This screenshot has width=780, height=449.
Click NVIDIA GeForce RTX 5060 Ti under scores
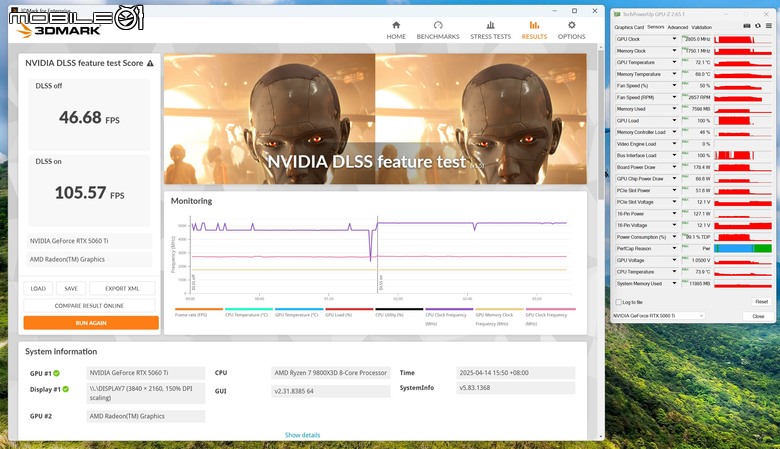pyautogui.click(x=90, y=241)
